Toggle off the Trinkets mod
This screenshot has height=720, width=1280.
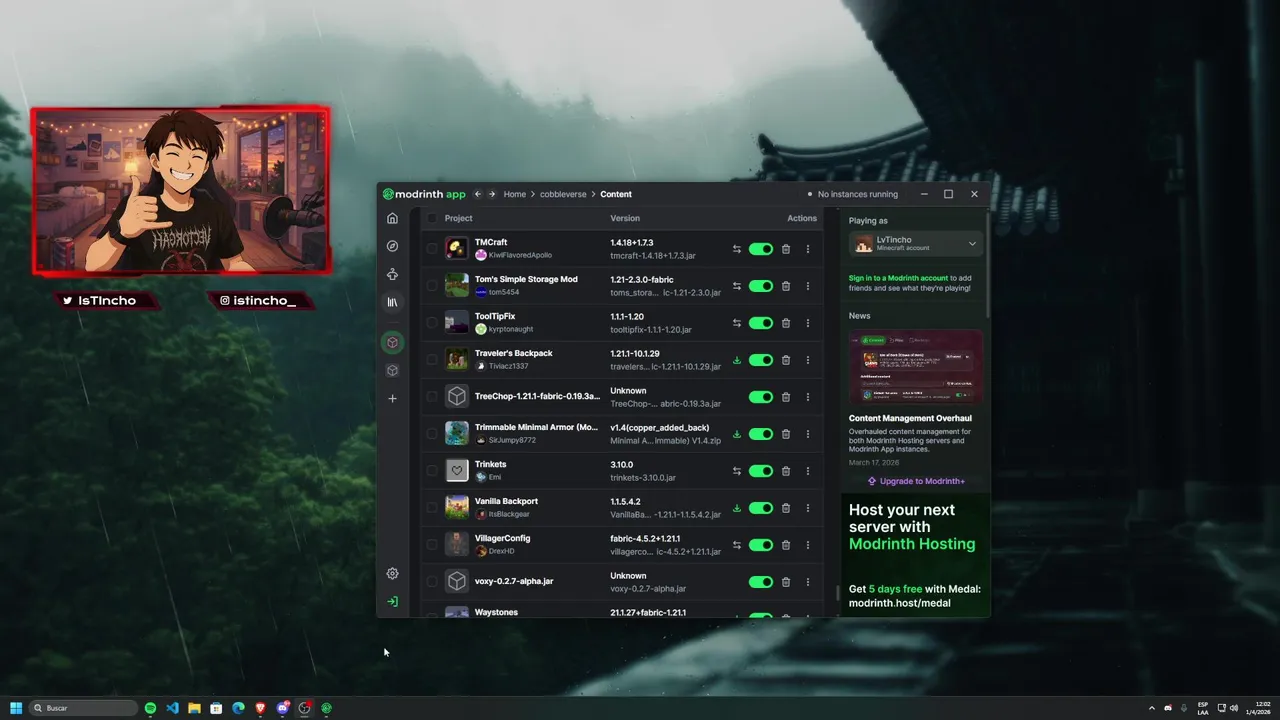point(761,471)
